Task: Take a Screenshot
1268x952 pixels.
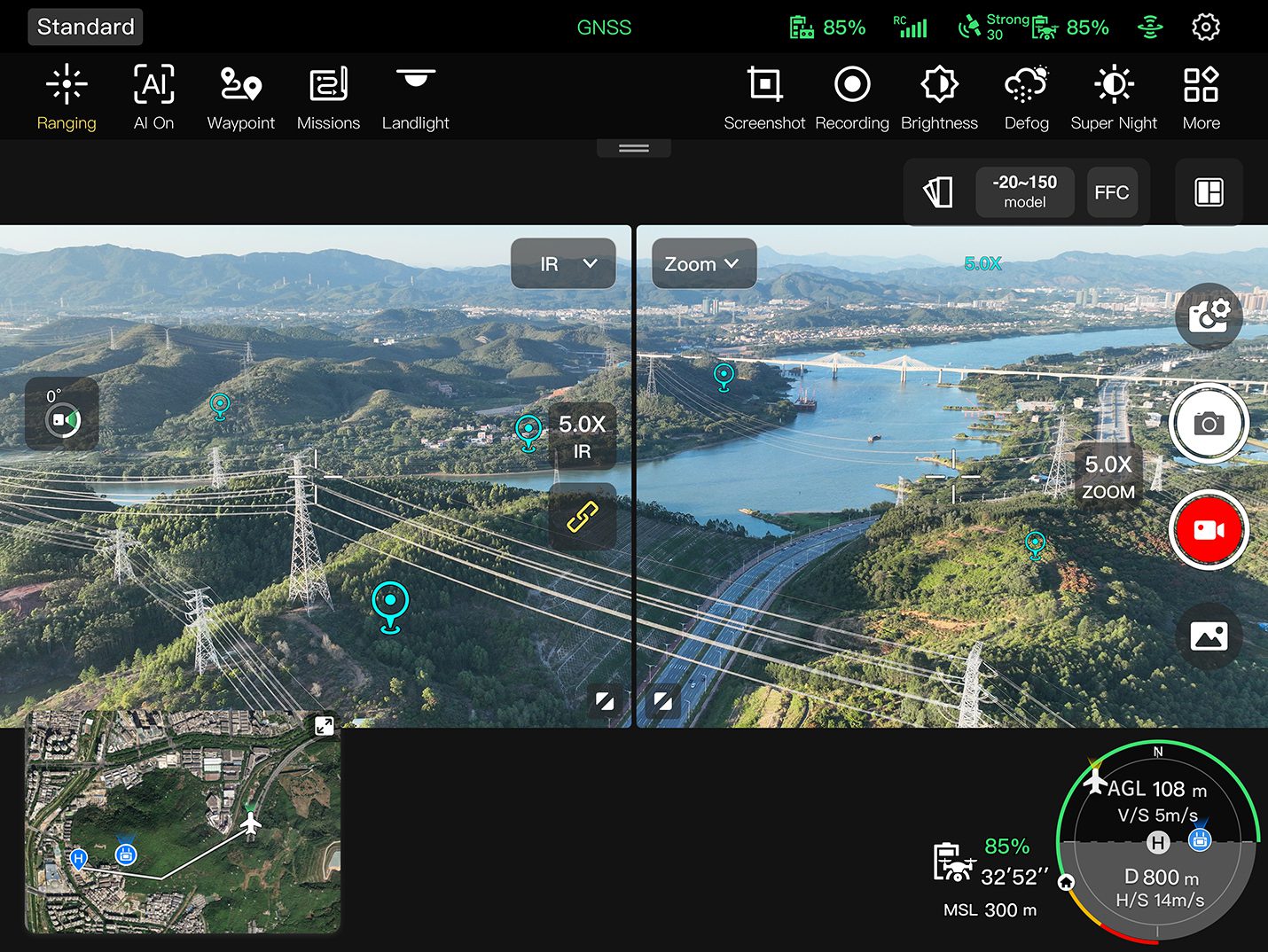Action: coord(764,98)
